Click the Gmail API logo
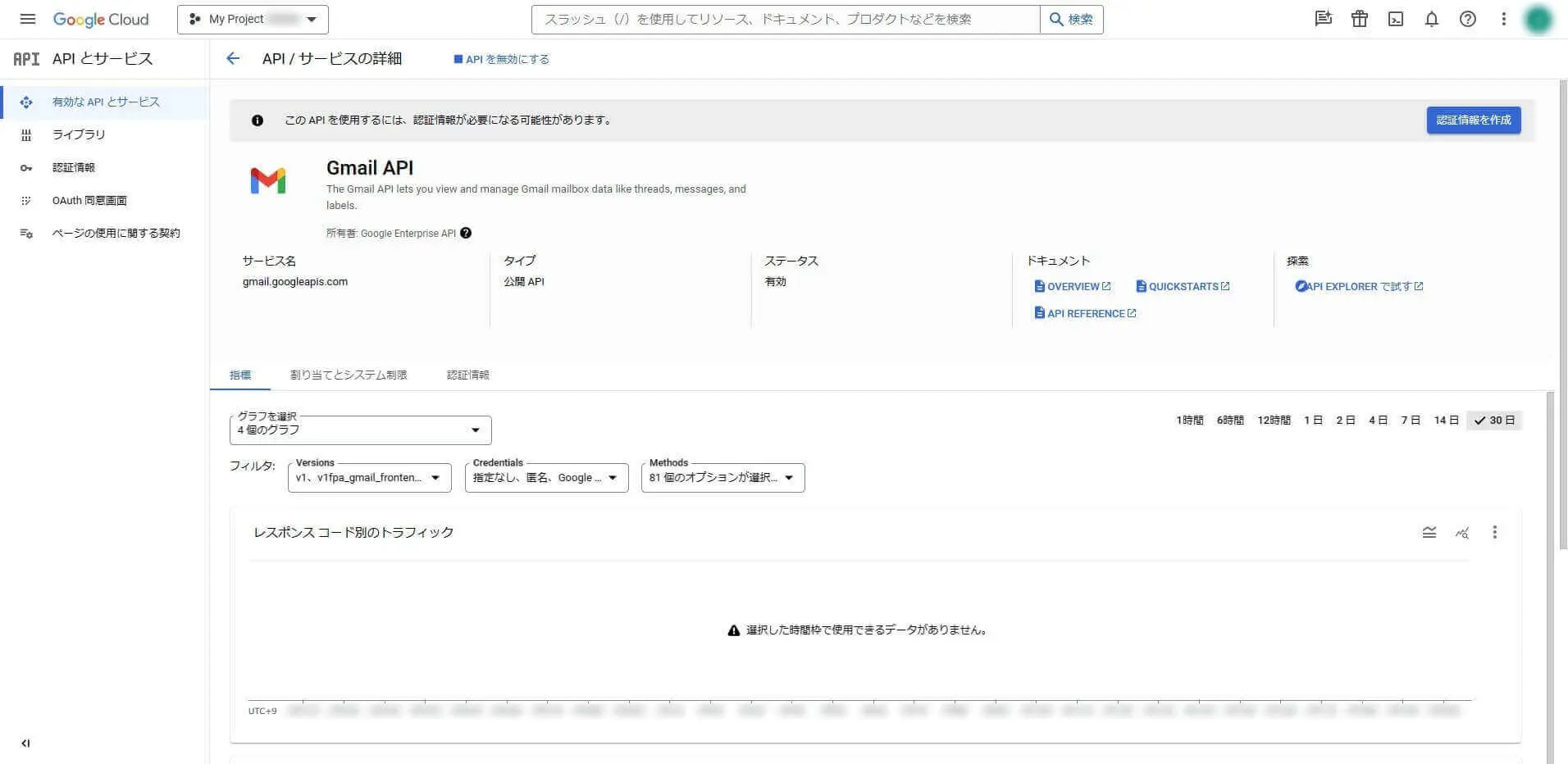 point(268,180)
